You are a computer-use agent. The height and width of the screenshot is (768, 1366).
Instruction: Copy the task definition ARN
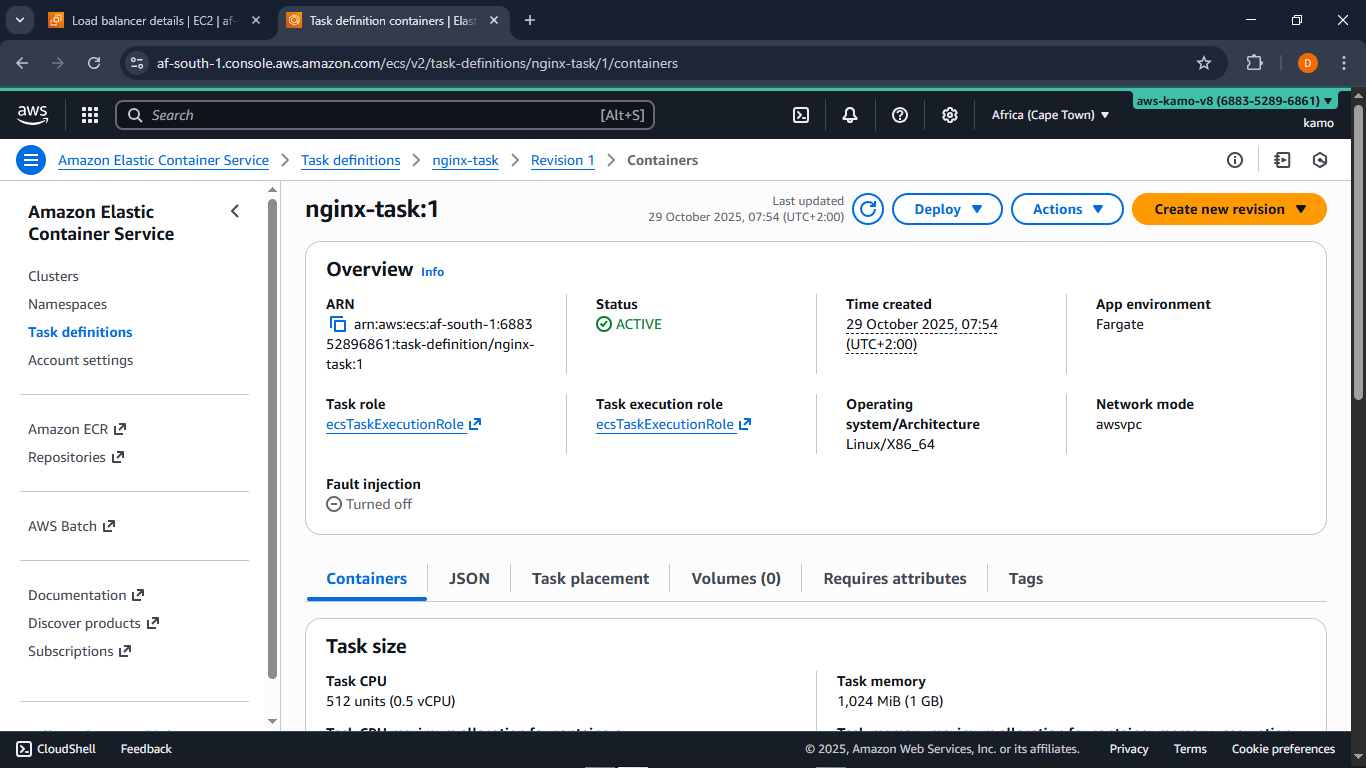[337, 323]
